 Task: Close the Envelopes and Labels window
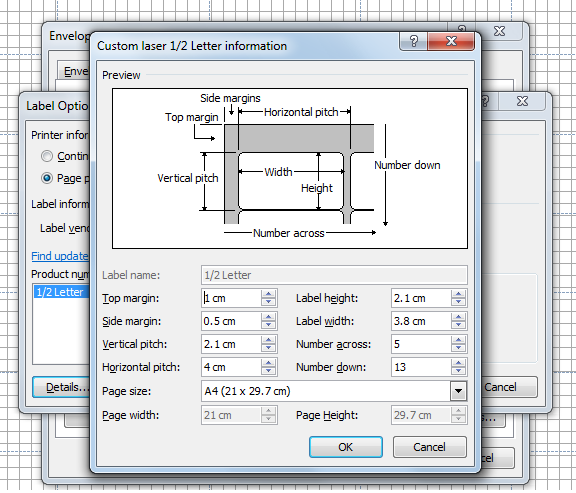pyautogui.click(x=499, y=31)
